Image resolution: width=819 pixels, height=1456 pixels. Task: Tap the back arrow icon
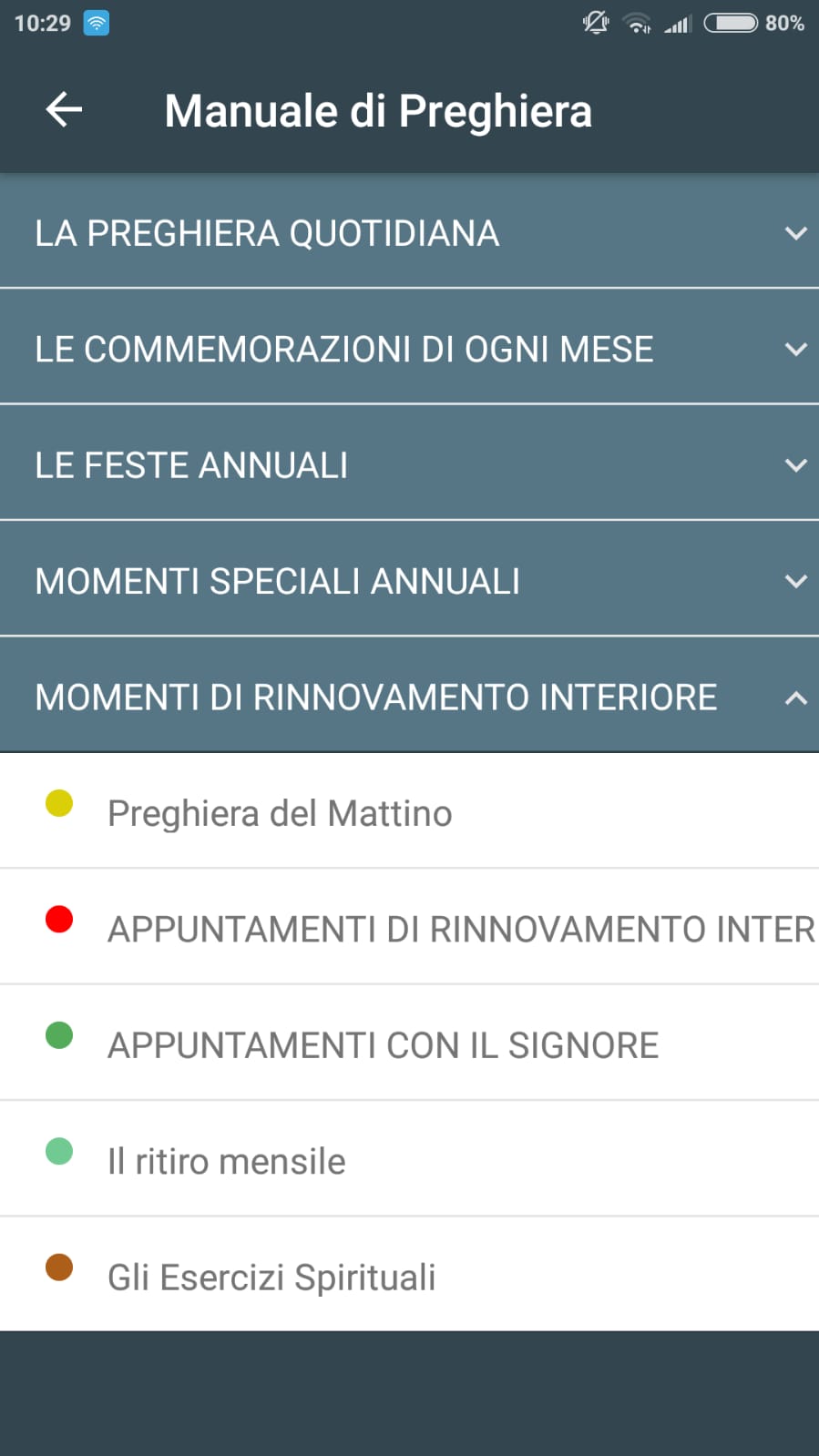click(x=64, y=110)
